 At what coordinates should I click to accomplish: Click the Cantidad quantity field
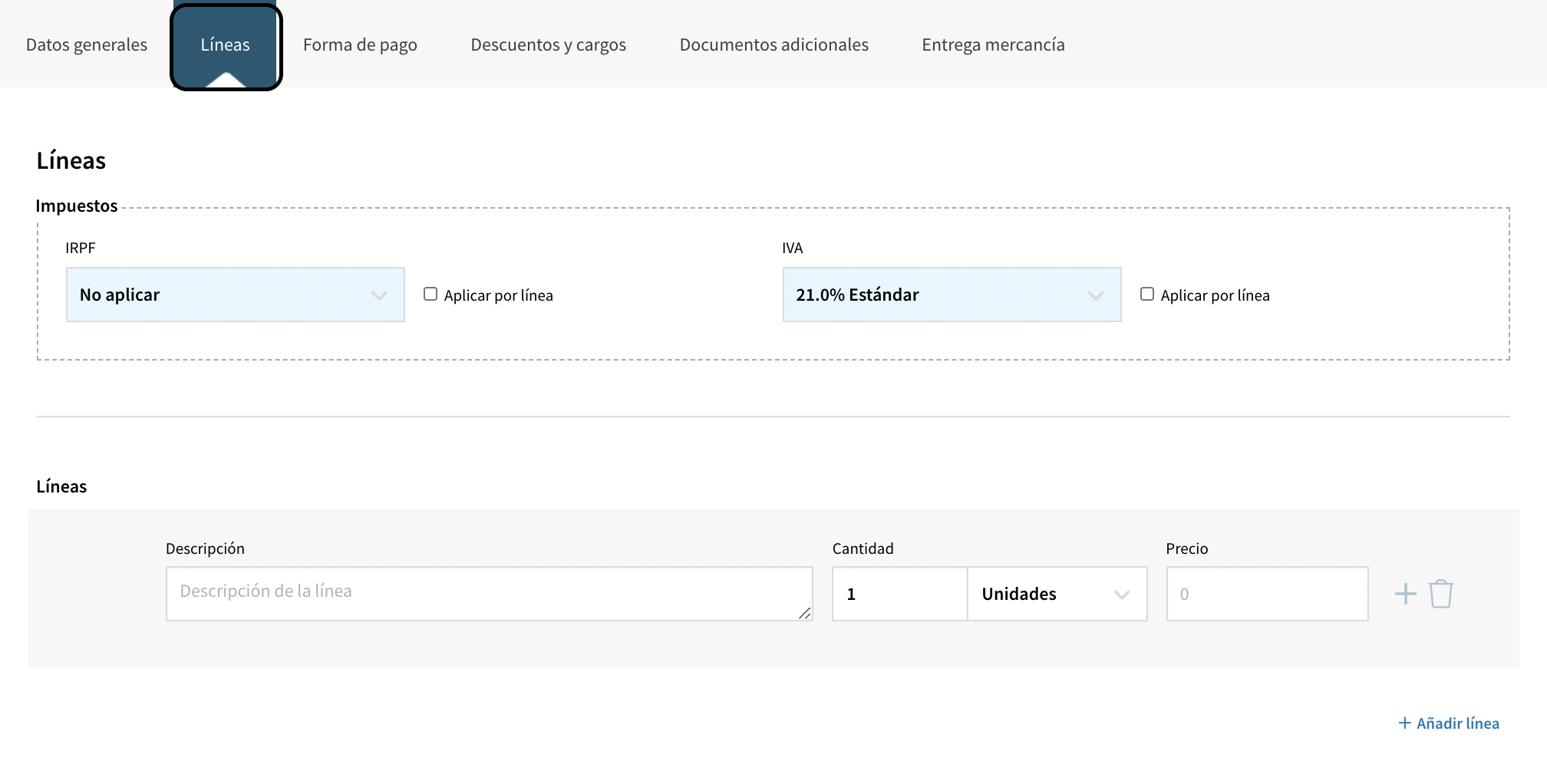click(x=899, y=593)
